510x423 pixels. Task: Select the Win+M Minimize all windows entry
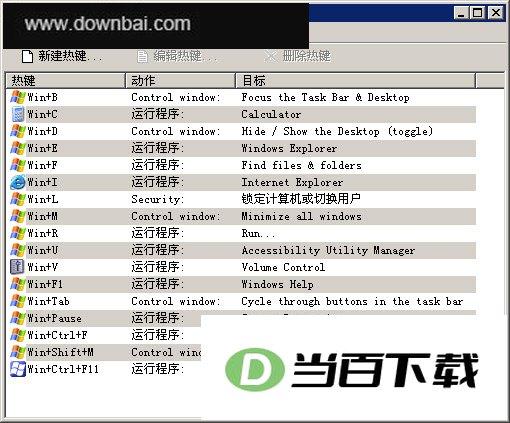pos(243,216)
